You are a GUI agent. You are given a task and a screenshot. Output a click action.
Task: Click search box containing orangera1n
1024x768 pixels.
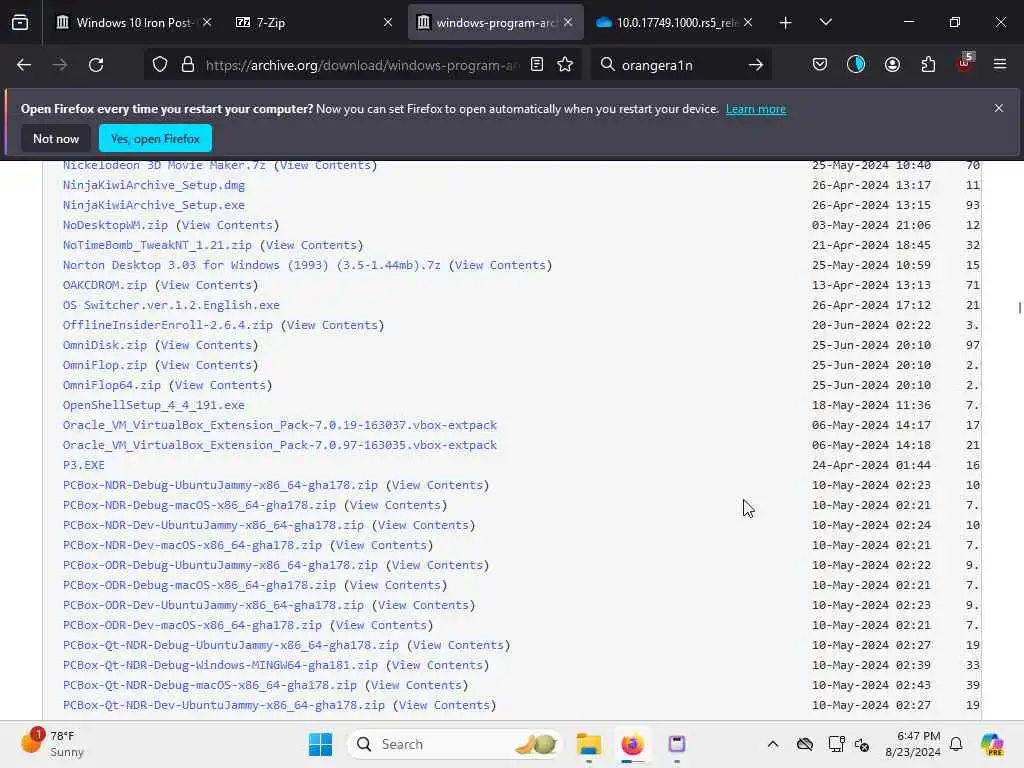[x=679, y=65]
